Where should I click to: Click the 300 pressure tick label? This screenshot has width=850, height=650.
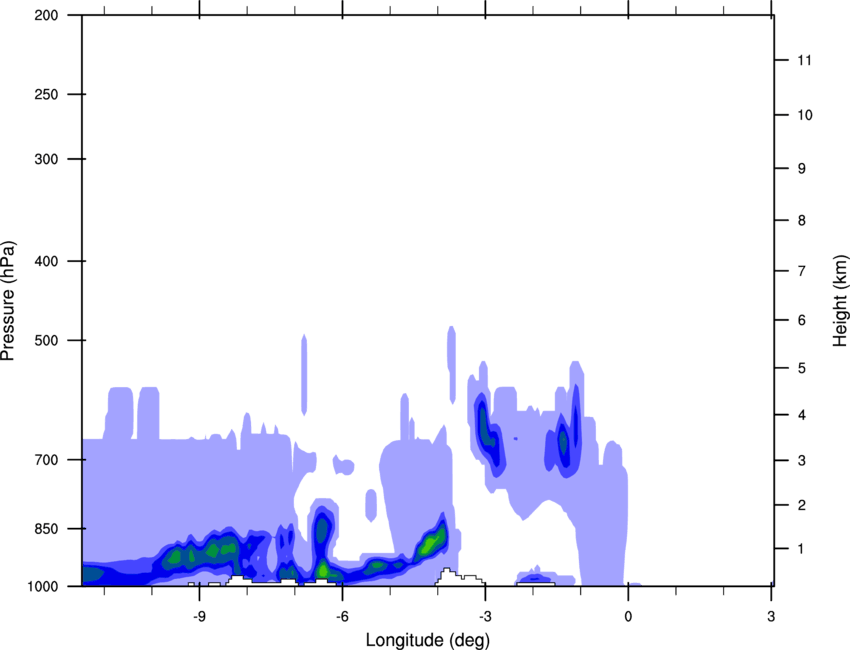click(46, 159)
